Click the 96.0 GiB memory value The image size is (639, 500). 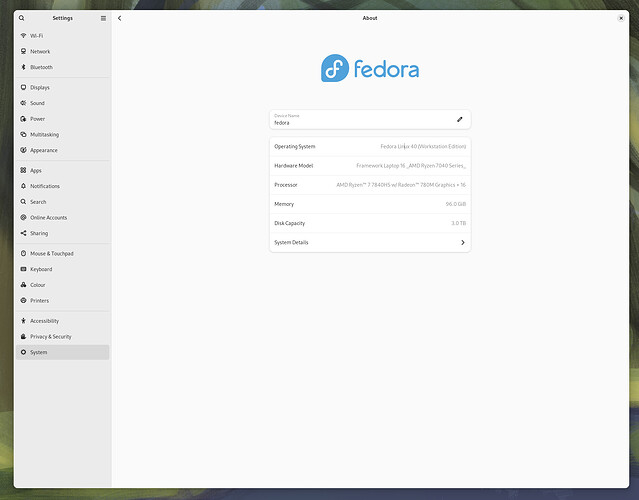tap(456, 204)
